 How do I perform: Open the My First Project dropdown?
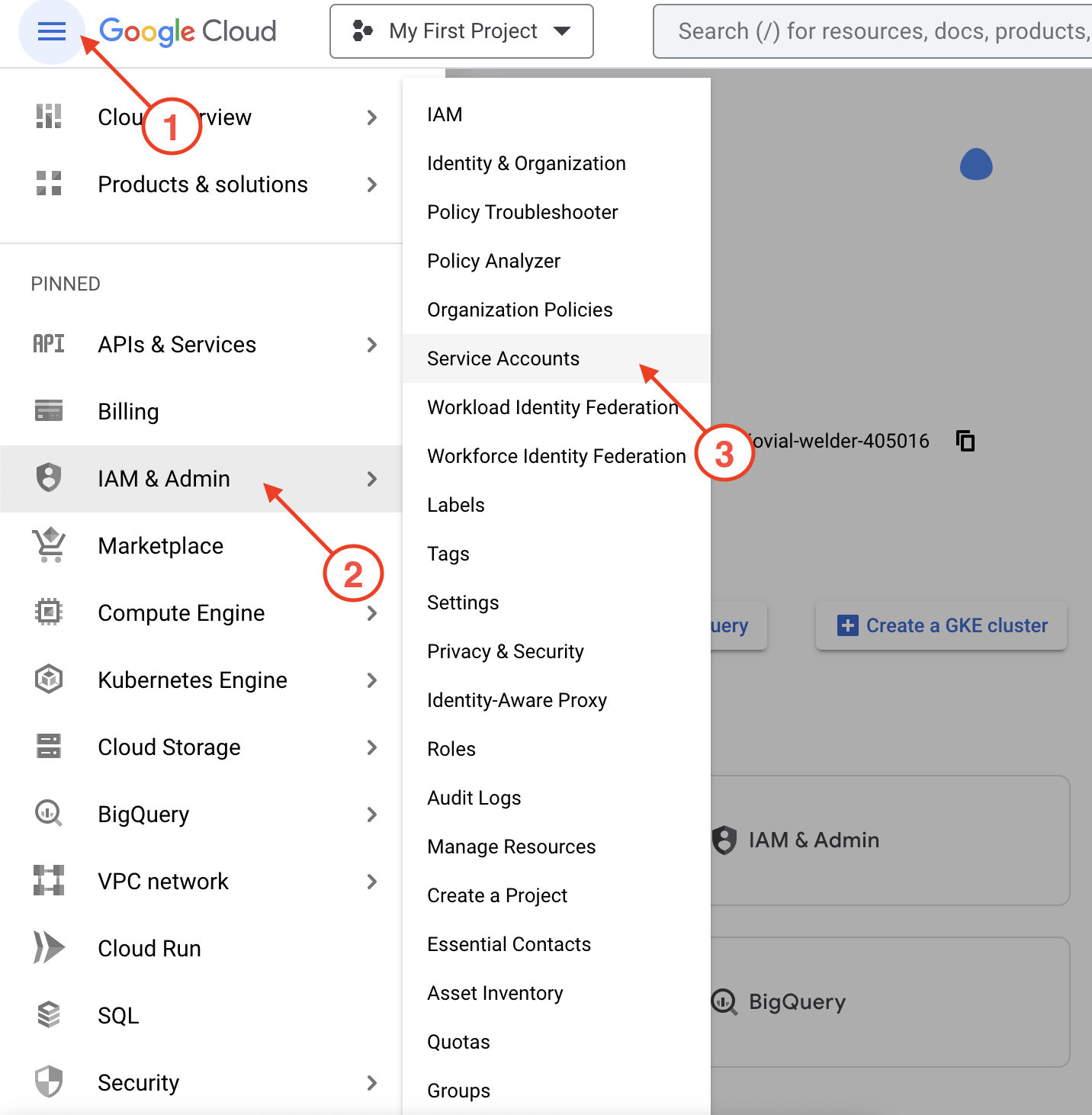(x=461, y=31)
